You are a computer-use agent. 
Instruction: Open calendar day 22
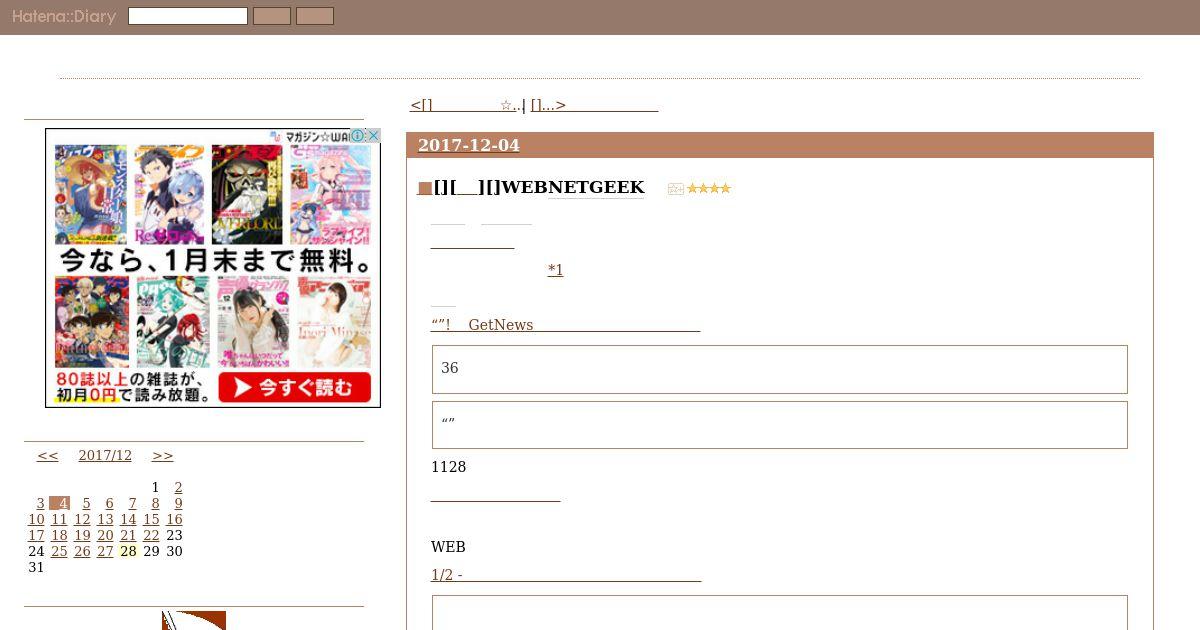click(x=151, y=535)
